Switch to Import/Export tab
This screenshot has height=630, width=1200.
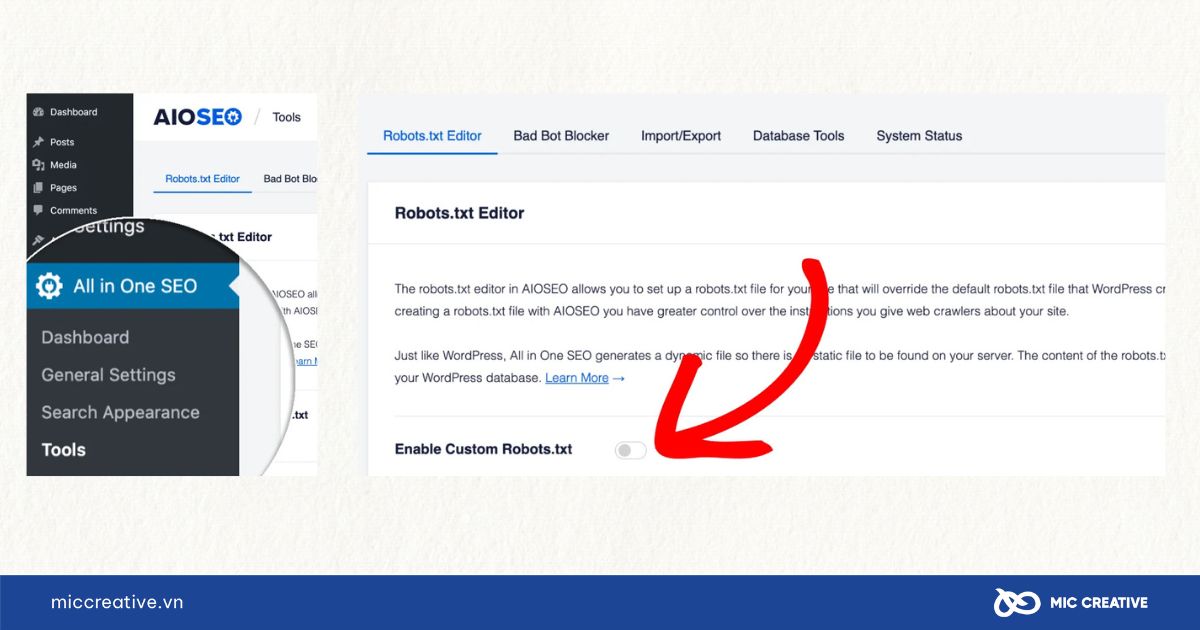coord(681,136)
